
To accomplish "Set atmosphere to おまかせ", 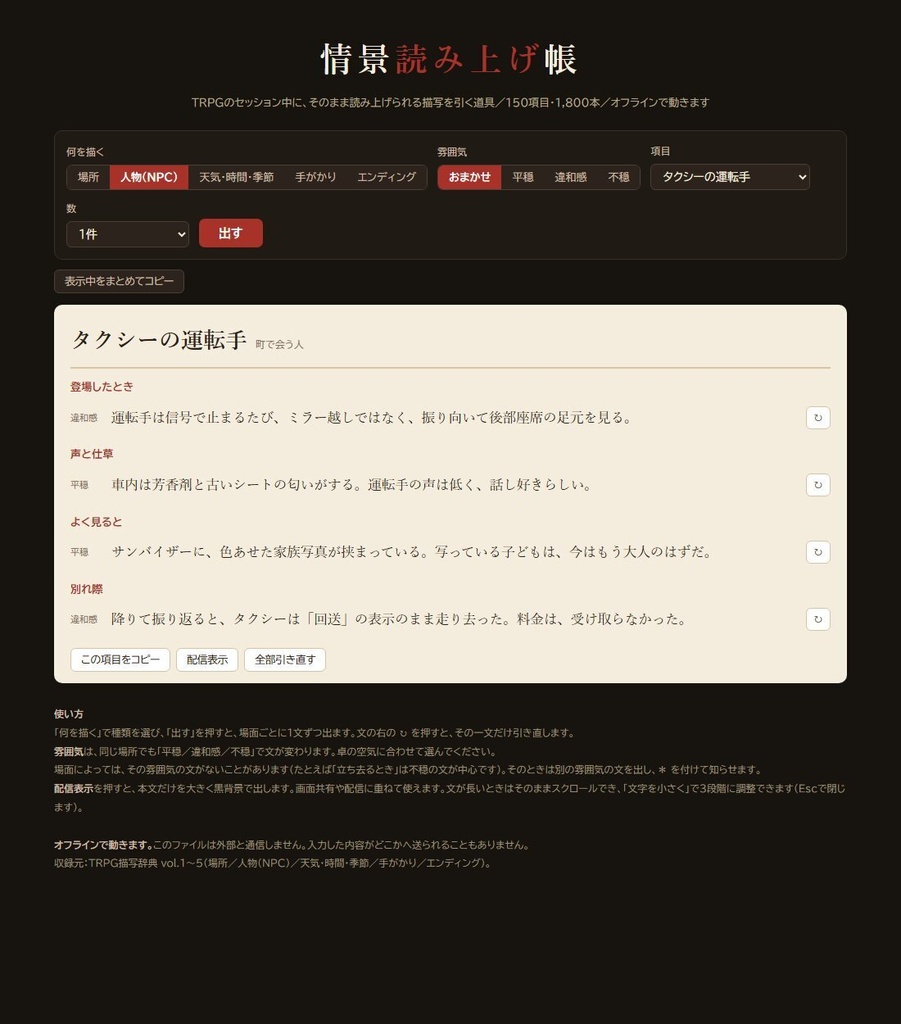I will click(x=469, y=177).
